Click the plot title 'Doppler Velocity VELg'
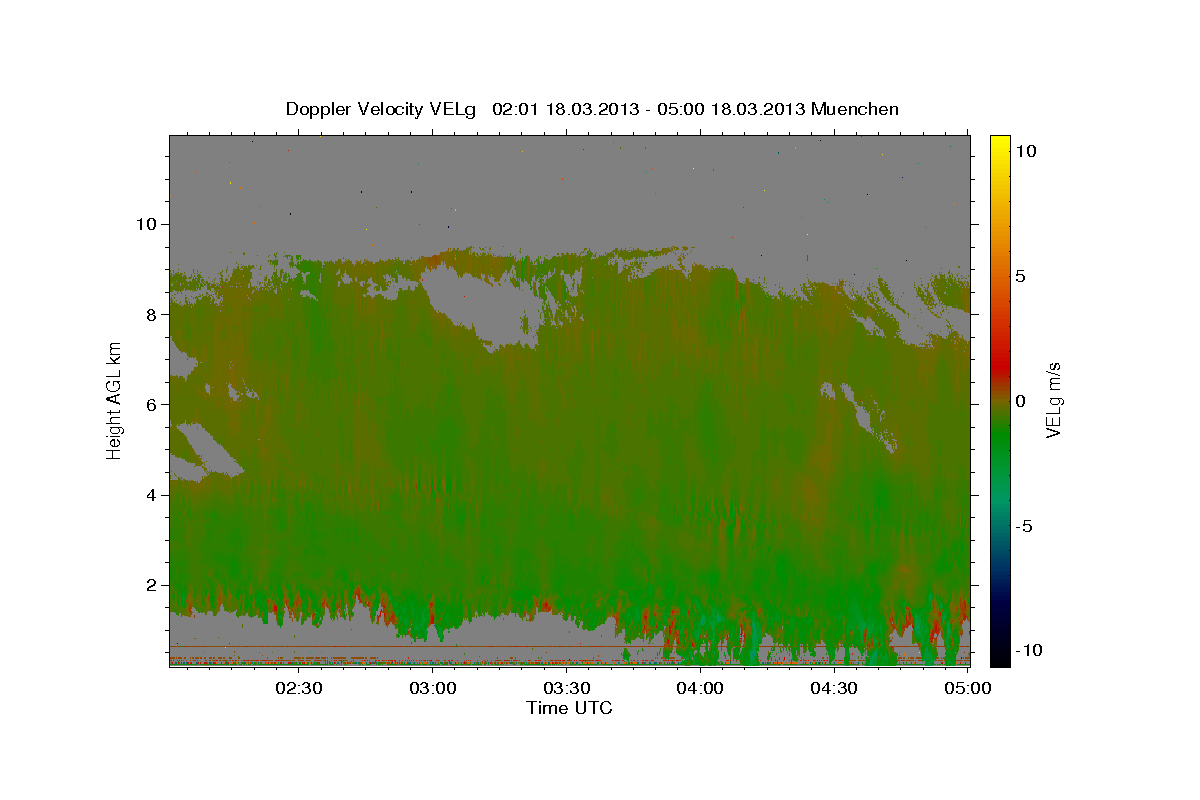Image resolution: width=1200 pixels, height=800 pixels. point(382,109)
